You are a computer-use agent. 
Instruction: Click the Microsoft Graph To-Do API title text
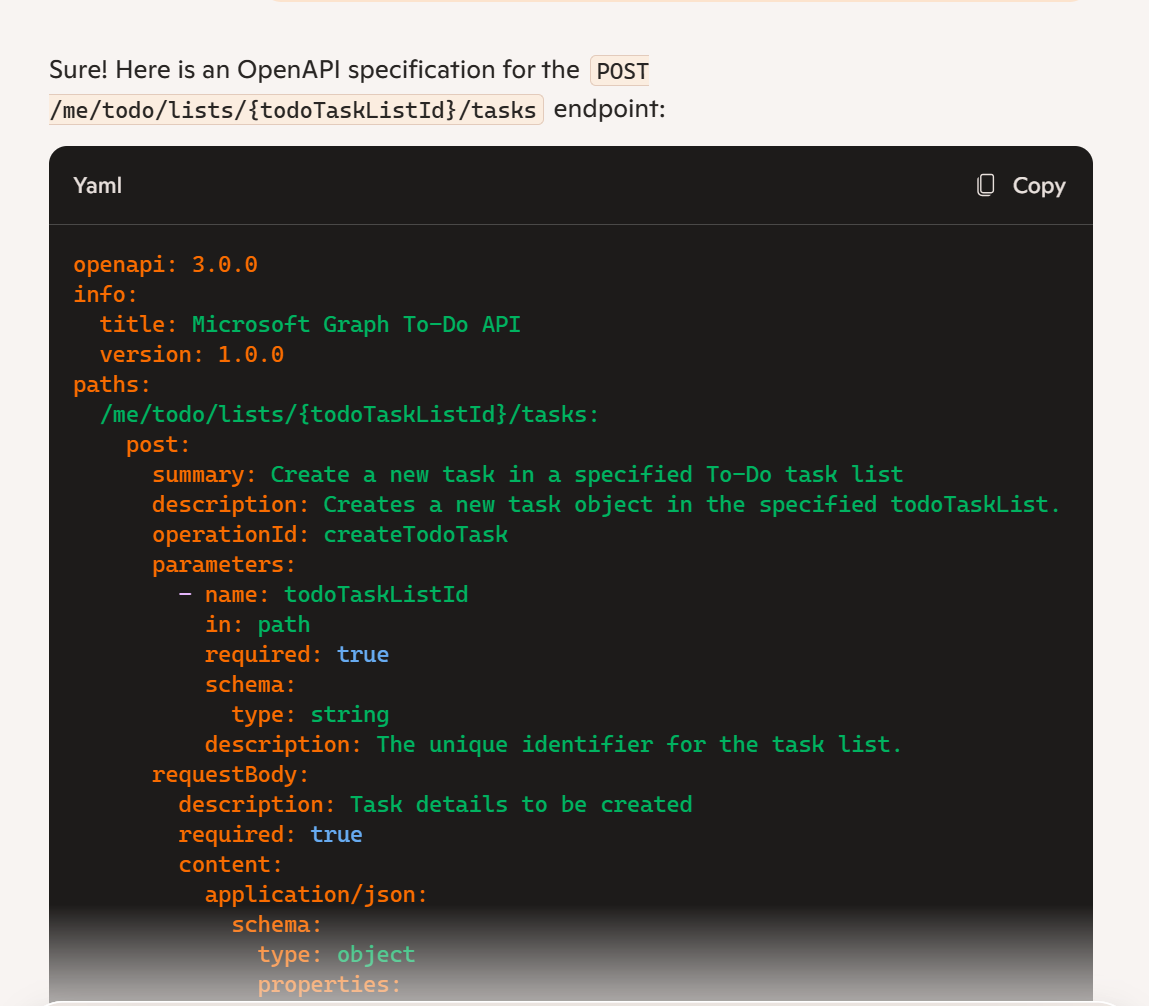(356, 324)
